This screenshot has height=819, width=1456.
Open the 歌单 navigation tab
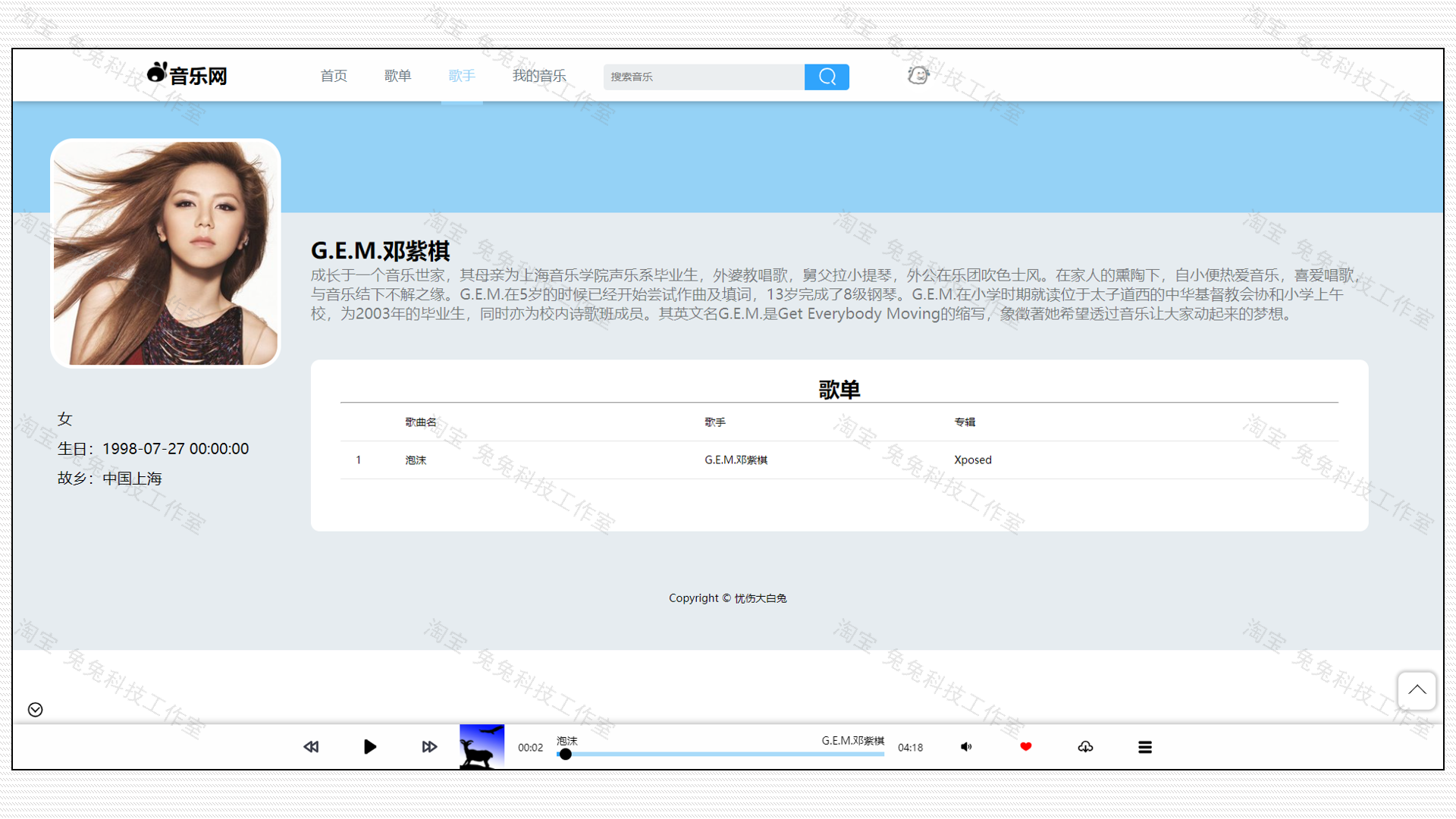click(x=397, y=76)
